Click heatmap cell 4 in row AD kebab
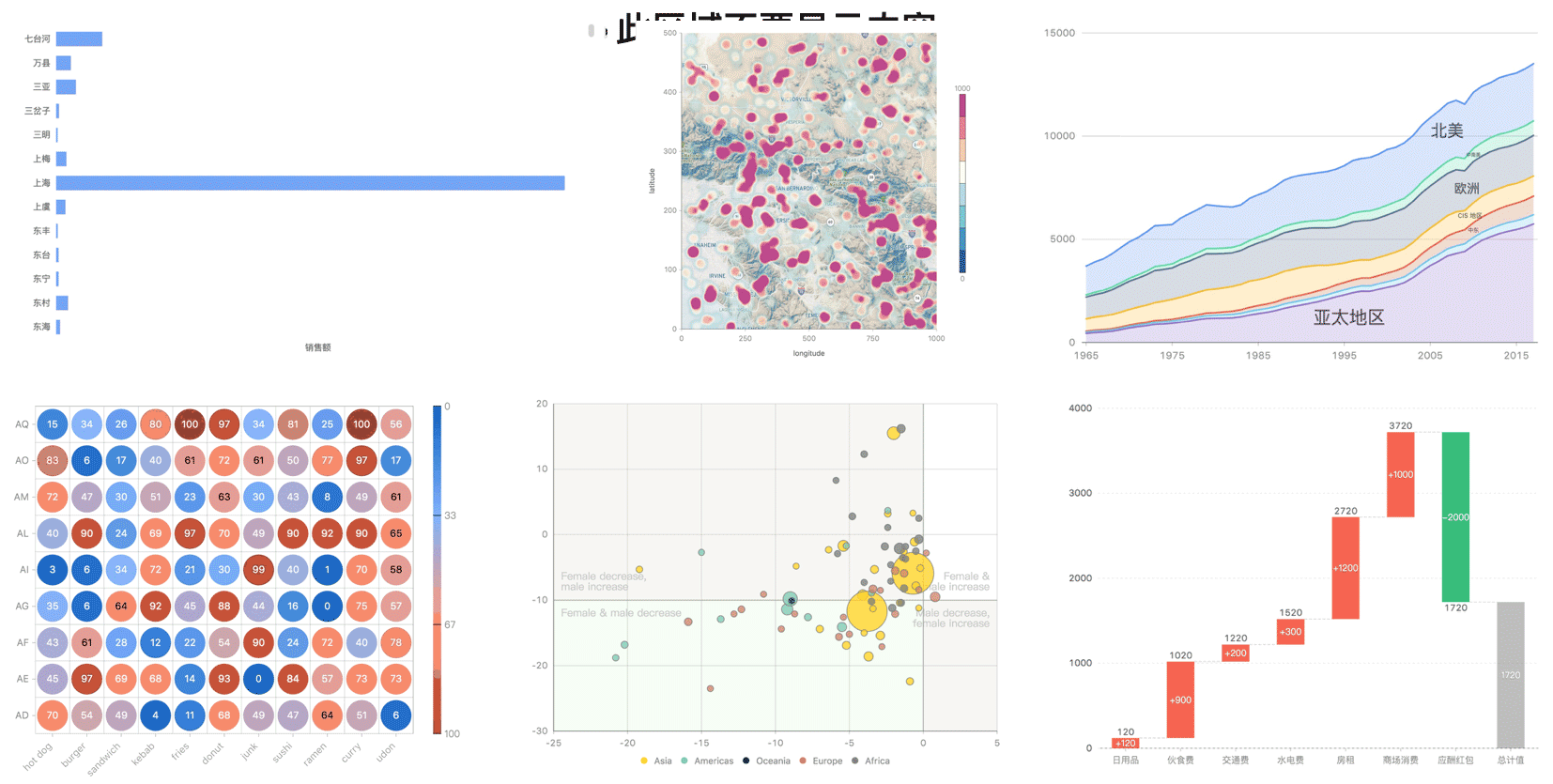This screenshot has width=1553, height=784. coord(156,715)
